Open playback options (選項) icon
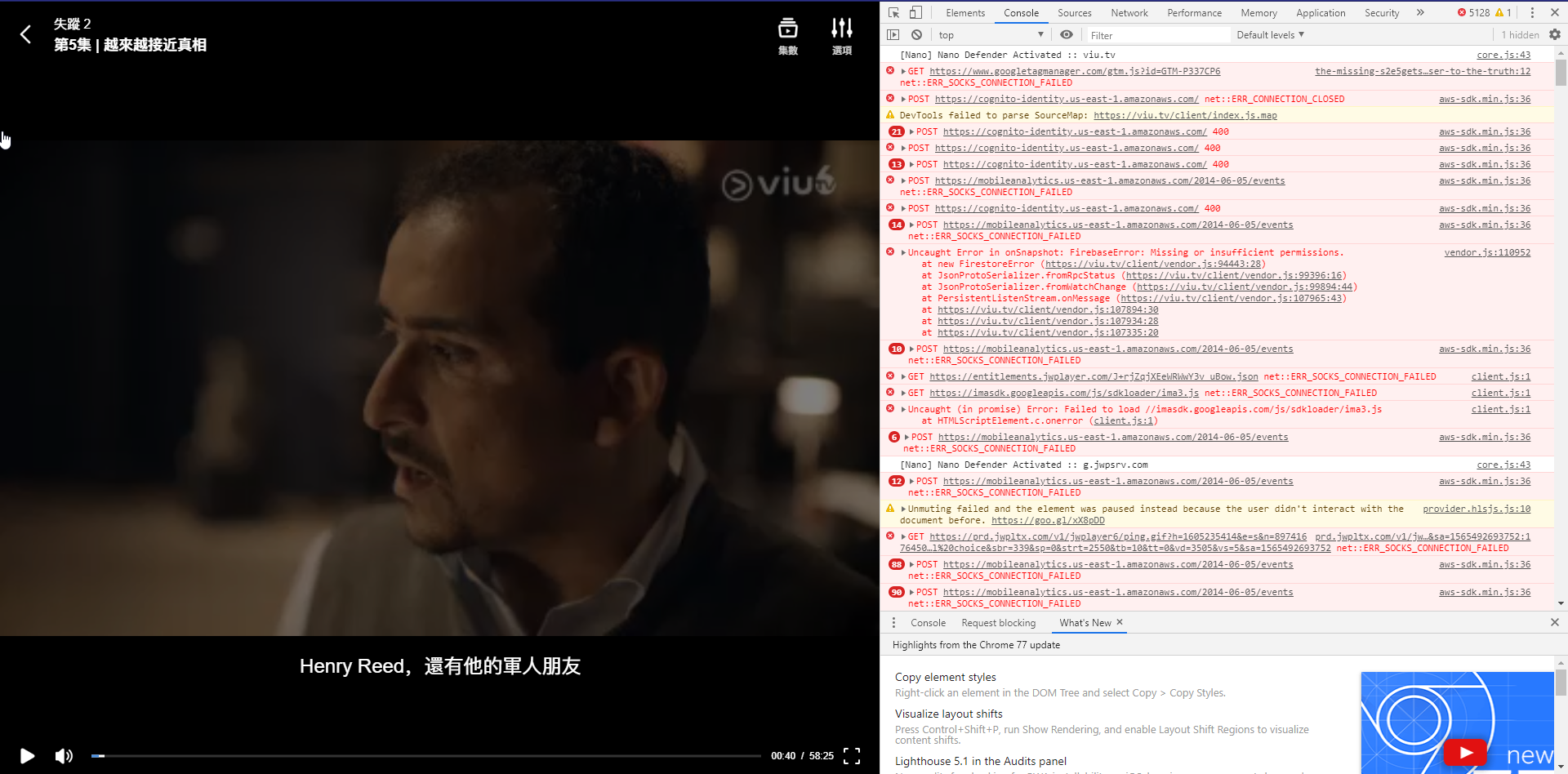The height and width of the screenshot is (774, 1568). point(841,34)
